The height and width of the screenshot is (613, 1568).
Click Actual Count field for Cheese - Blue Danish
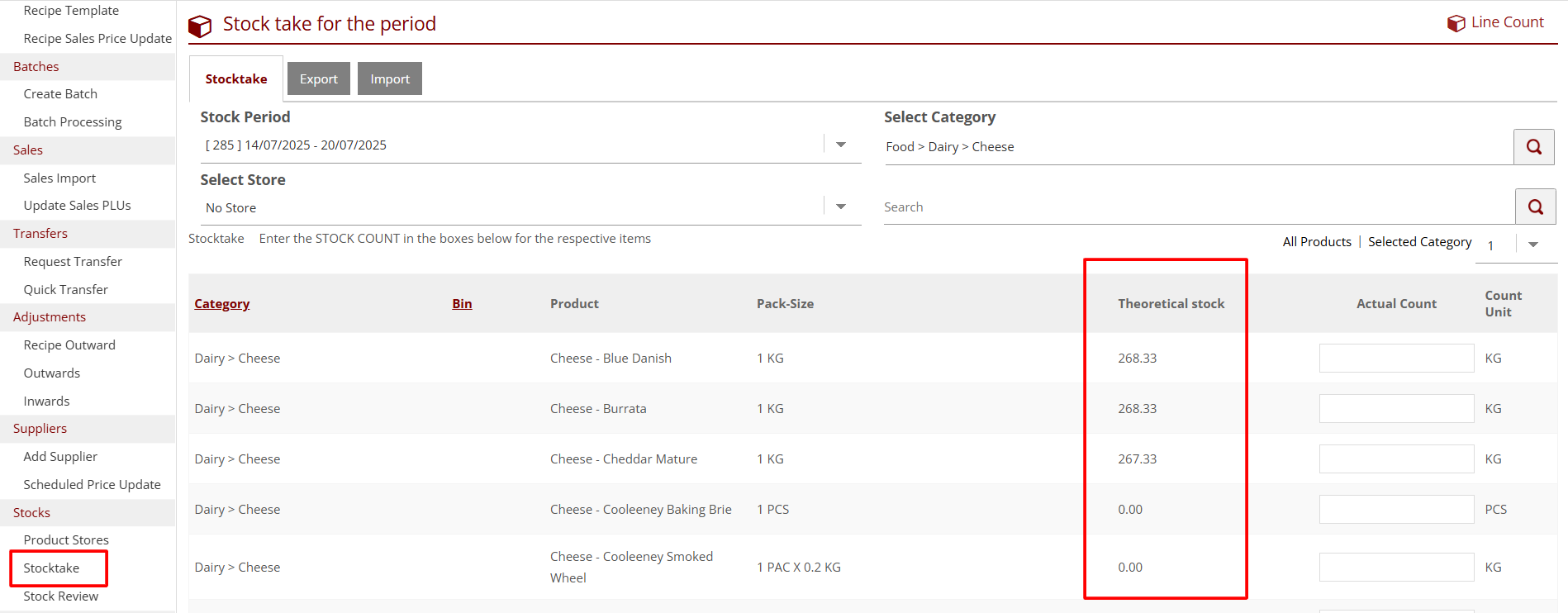pos(1395,359)
